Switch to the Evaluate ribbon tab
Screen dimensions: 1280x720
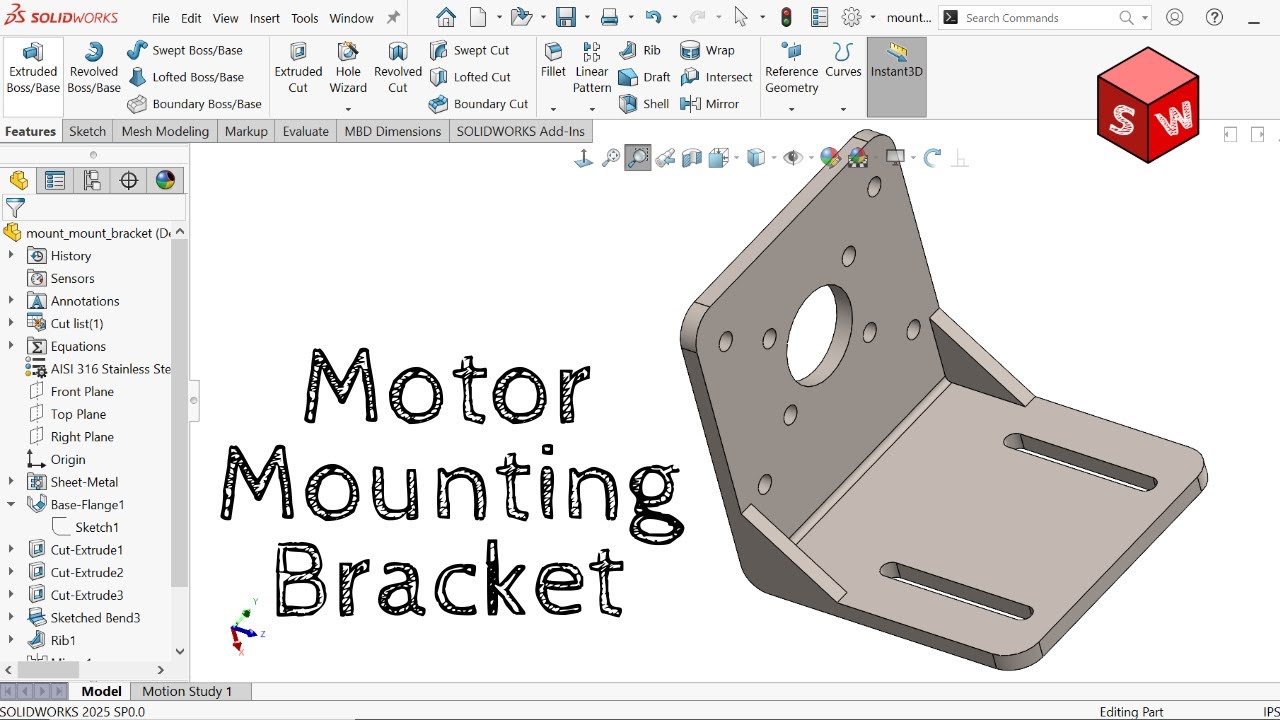[306, 131]
